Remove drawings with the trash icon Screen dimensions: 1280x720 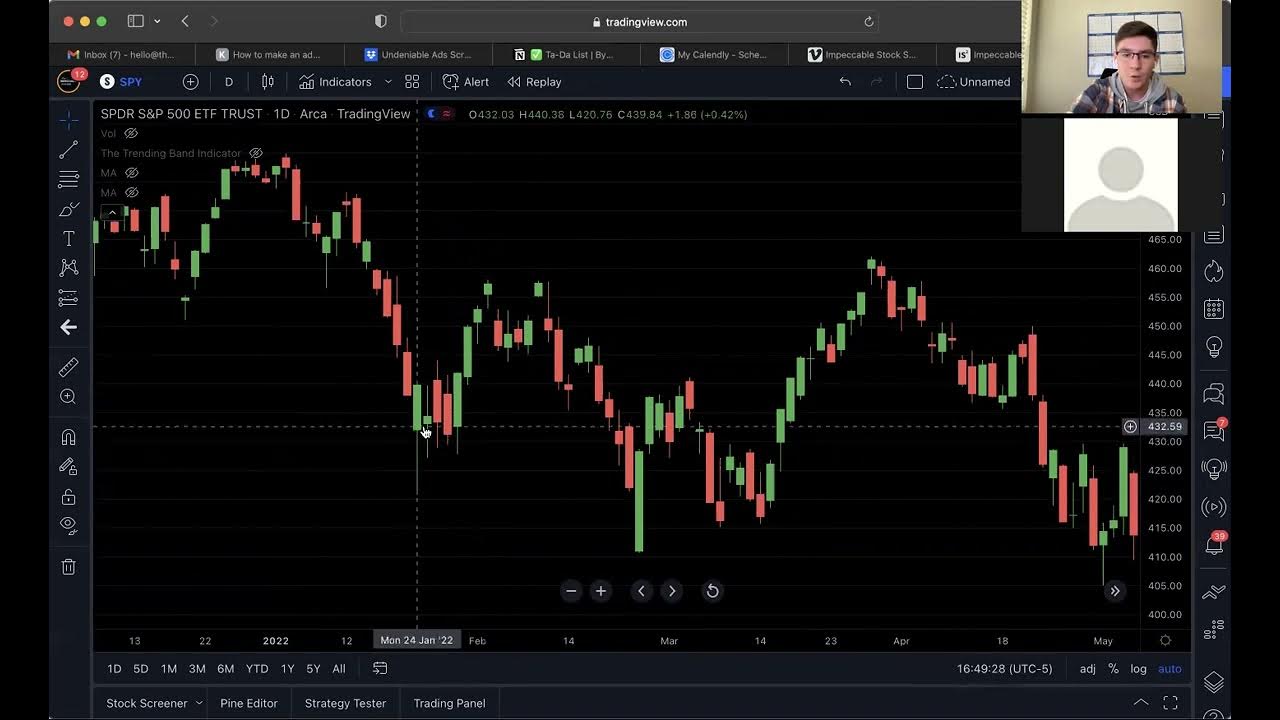coord(68,567)
